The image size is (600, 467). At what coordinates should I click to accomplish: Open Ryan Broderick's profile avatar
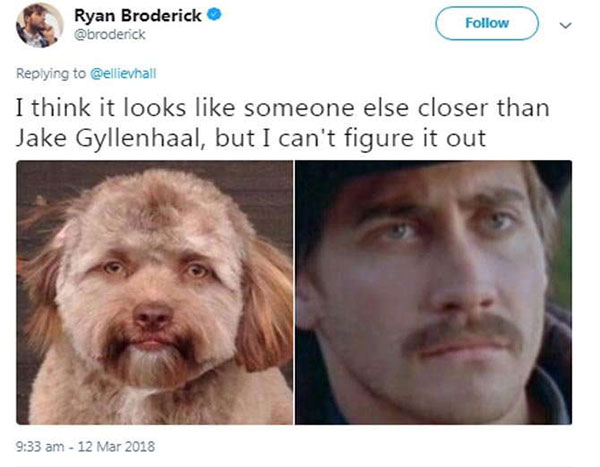click(x=39, y=25)
